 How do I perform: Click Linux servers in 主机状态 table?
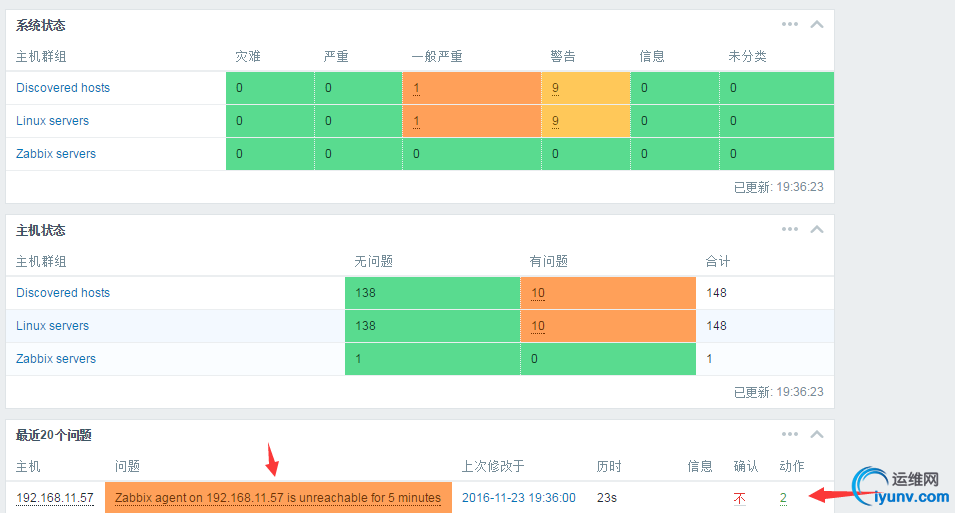[52, 326]
